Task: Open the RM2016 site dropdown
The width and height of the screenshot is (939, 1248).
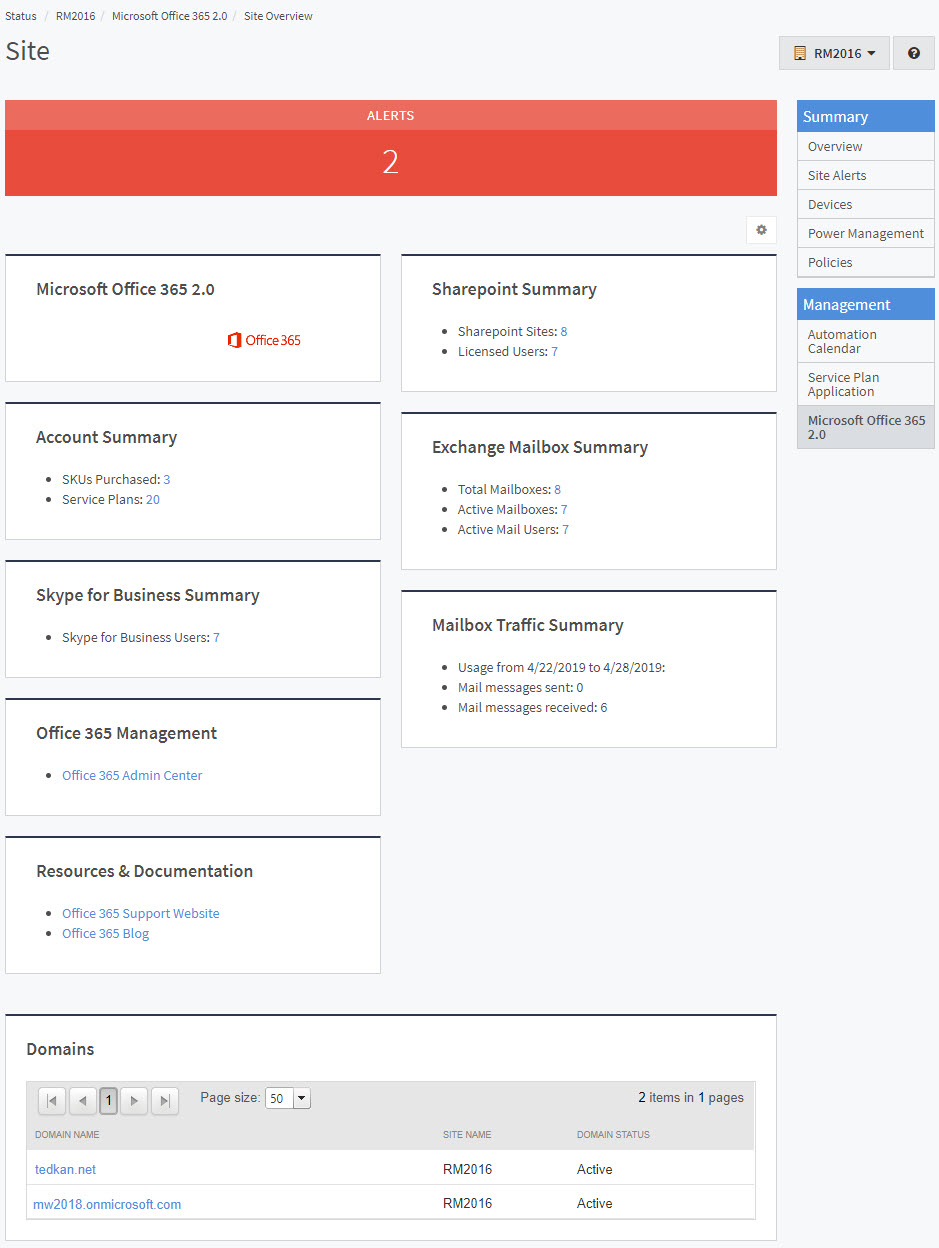Action: (834, 53)
